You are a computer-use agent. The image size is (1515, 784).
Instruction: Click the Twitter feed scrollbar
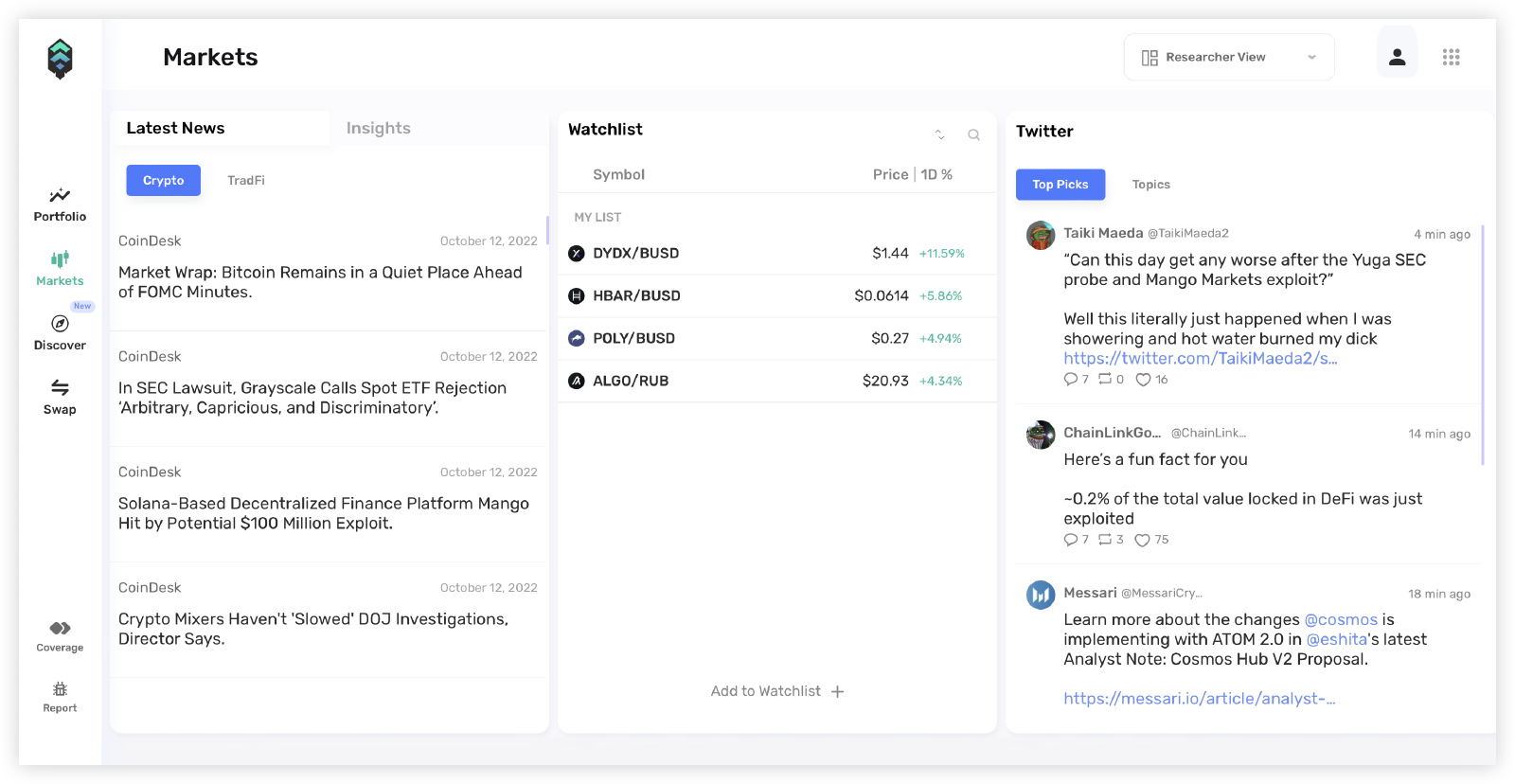[x=1483, y=346]
